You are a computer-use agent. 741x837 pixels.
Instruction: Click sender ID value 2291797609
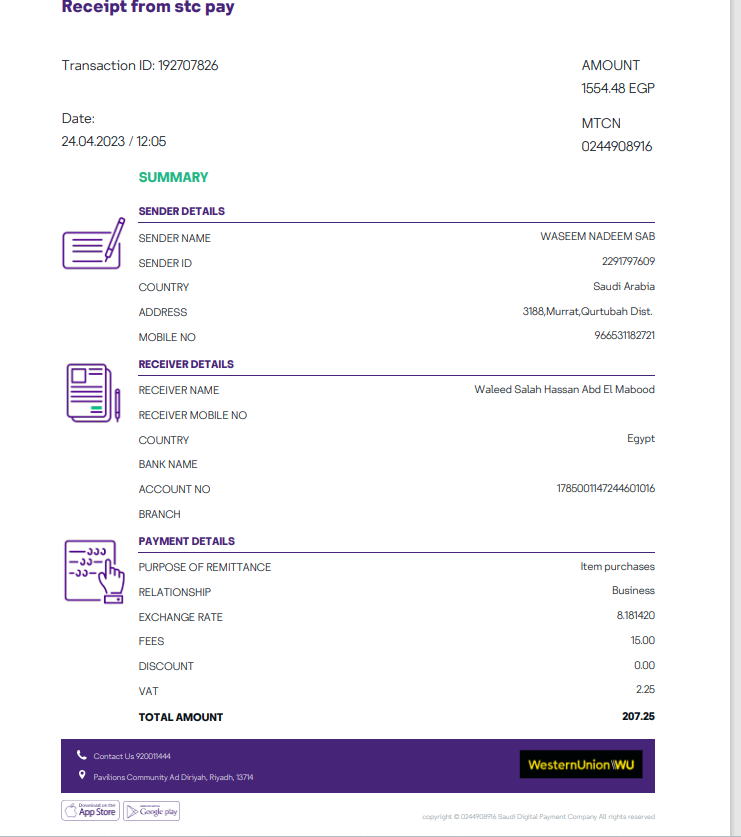pos(628,262)
